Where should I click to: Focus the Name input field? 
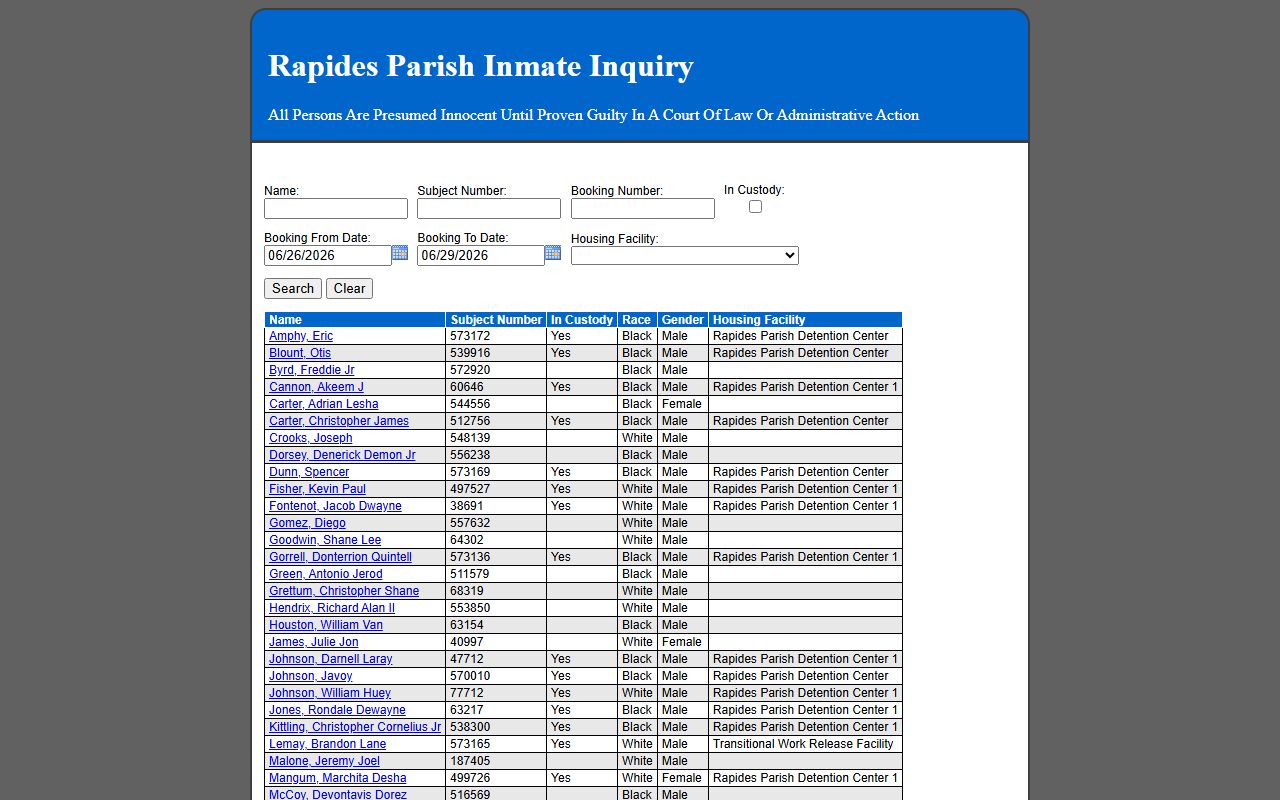pos(336,208)
